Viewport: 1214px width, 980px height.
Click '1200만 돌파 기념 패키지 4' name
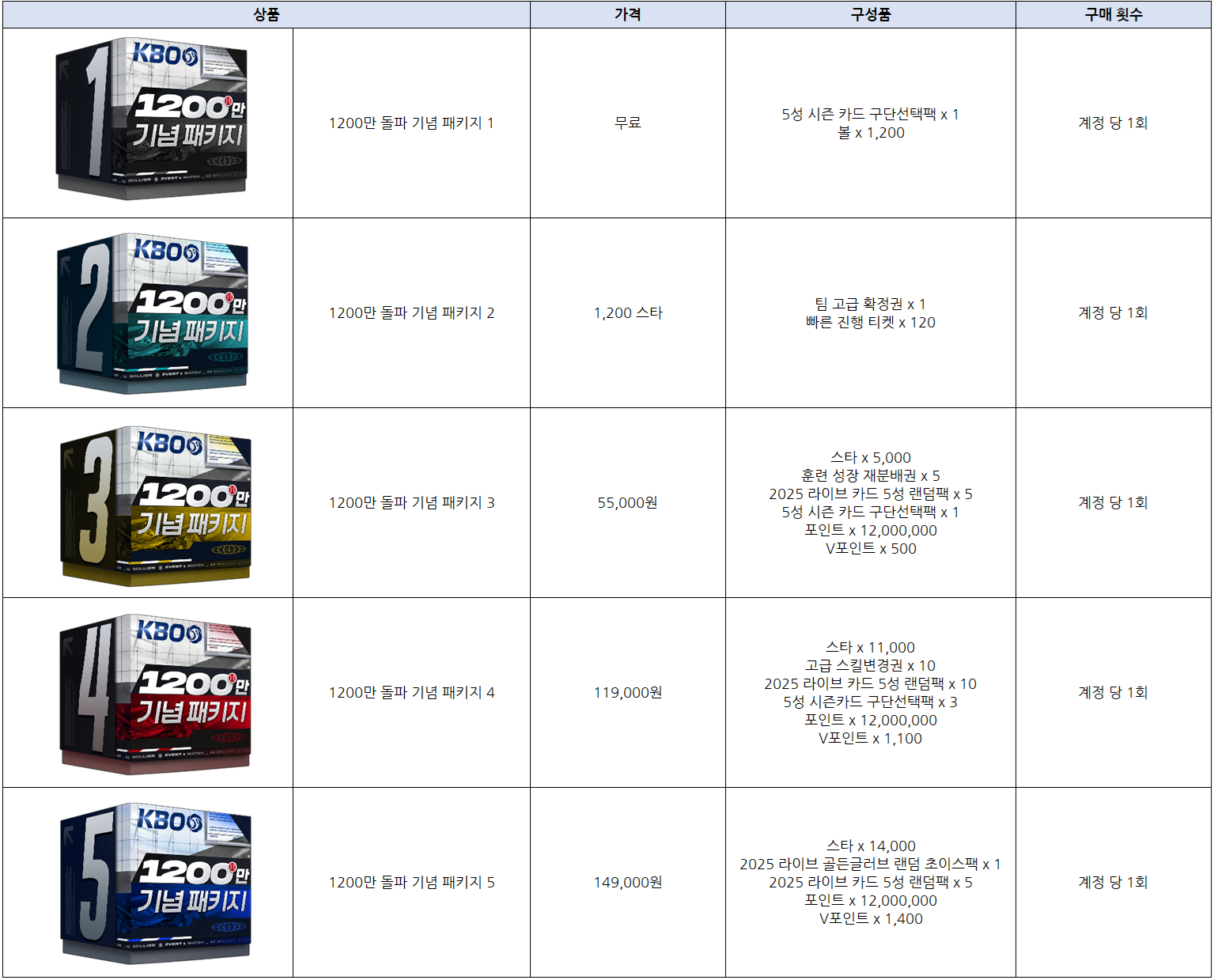click(411, 693)
